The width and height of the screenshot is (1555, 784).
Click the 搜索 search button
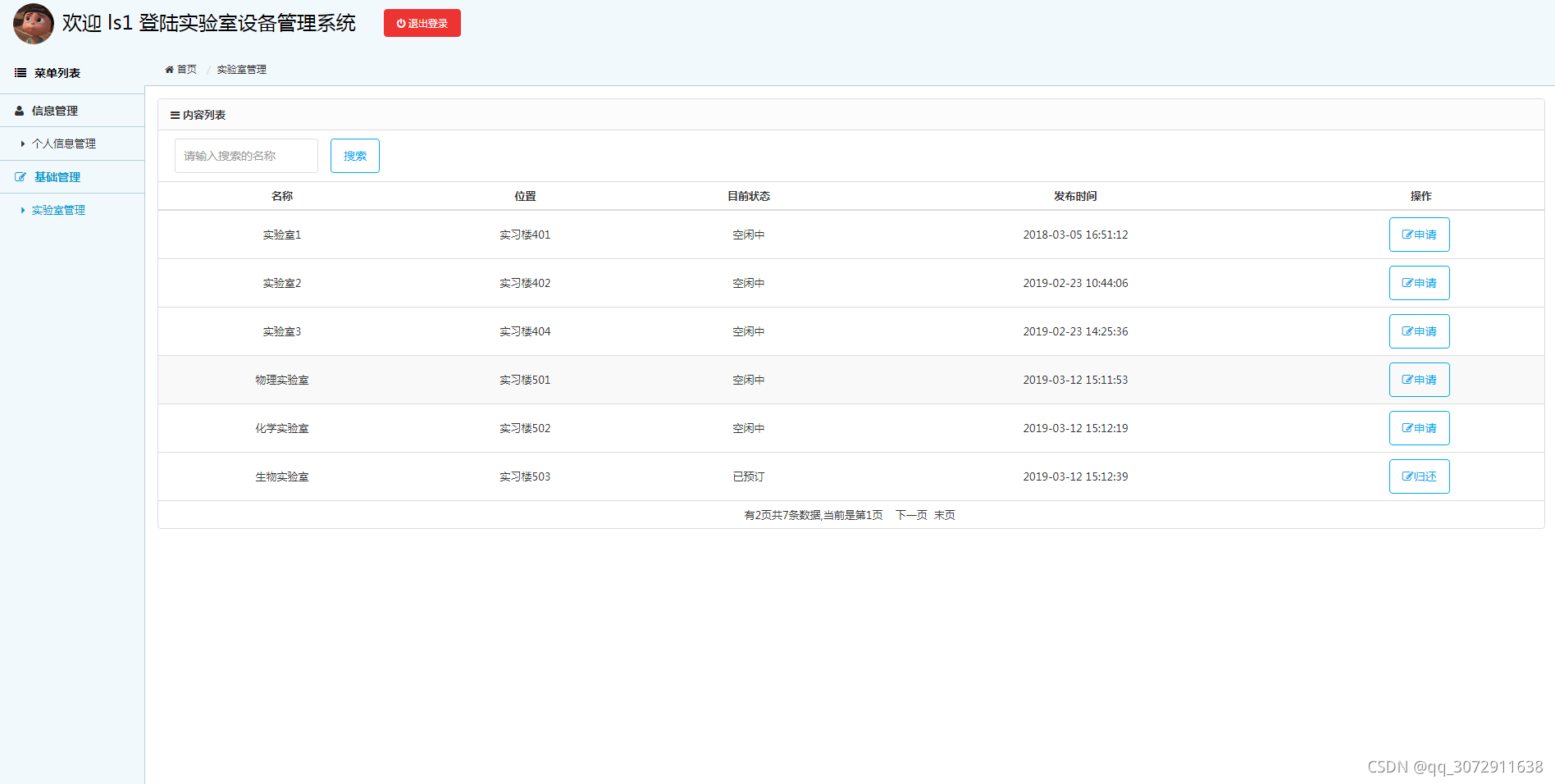(x=355, y=156)
